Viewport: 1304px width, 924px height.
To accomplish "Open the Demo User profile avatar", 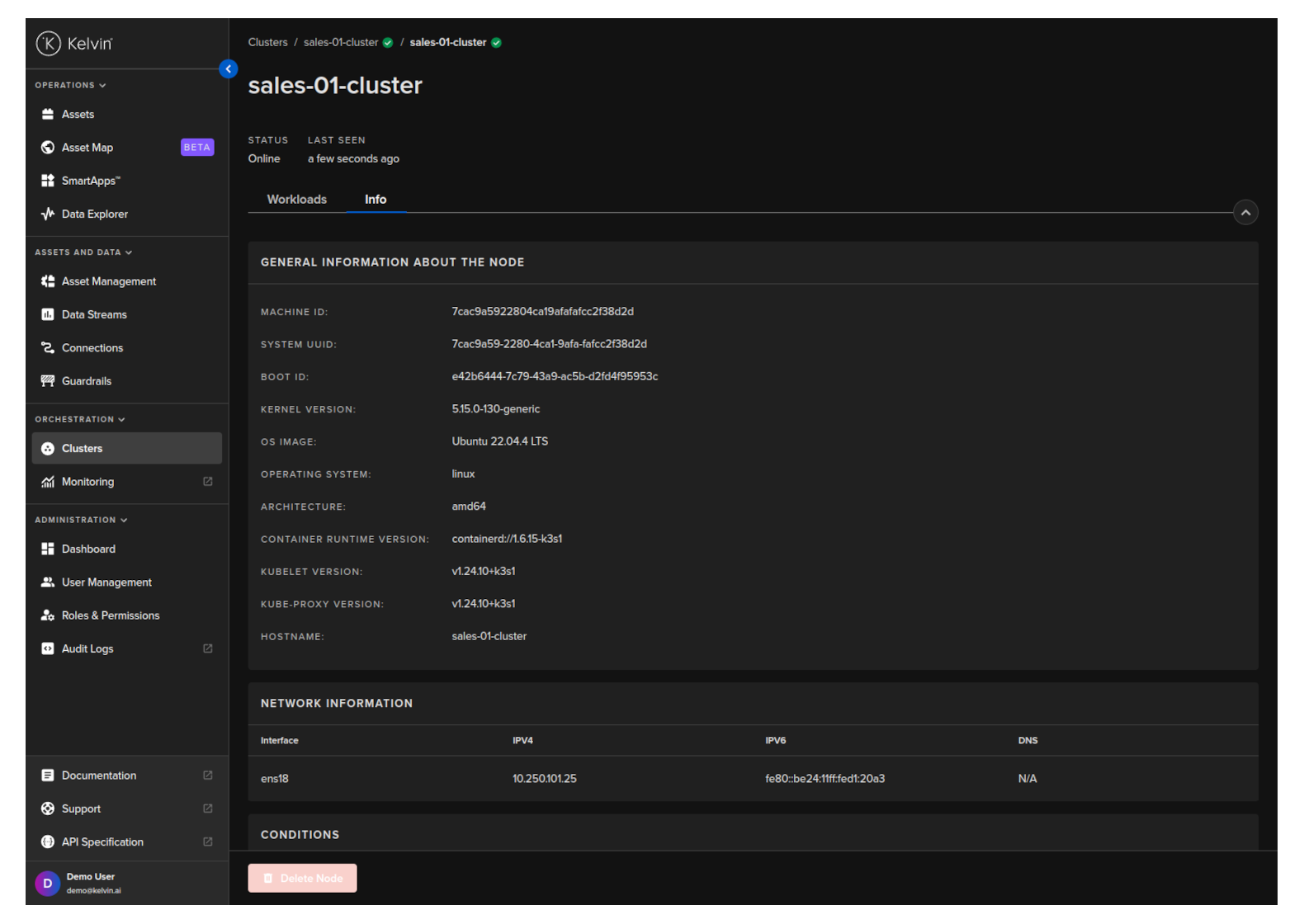I will (x=47, y=883).
